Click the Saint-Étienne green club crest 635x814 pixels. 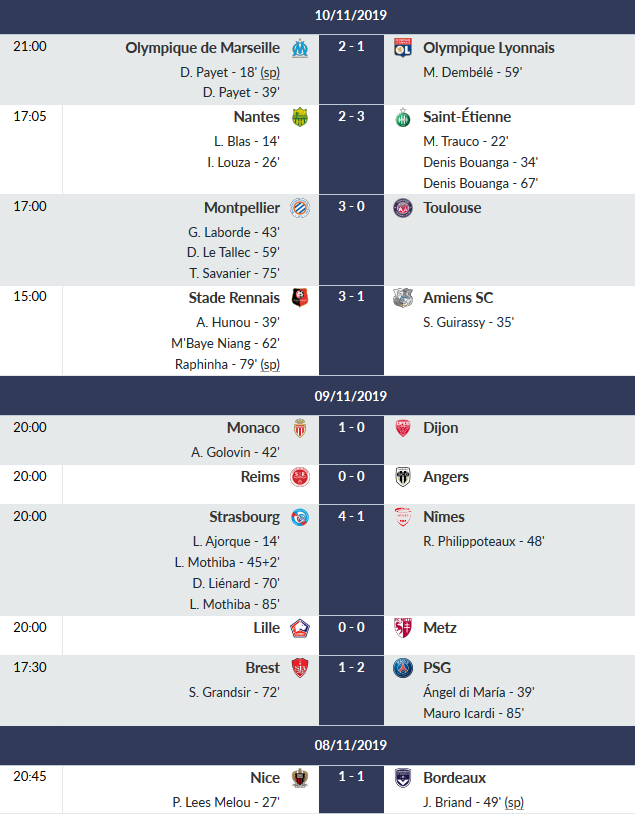pyautogui.click(x=403, y=117)
